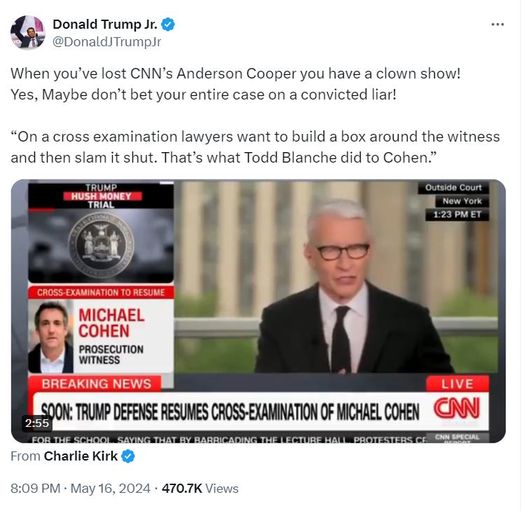Click the verified badge beside Charlie Kirk
This screenshot has height=511, width=526.
click(128, 456)
